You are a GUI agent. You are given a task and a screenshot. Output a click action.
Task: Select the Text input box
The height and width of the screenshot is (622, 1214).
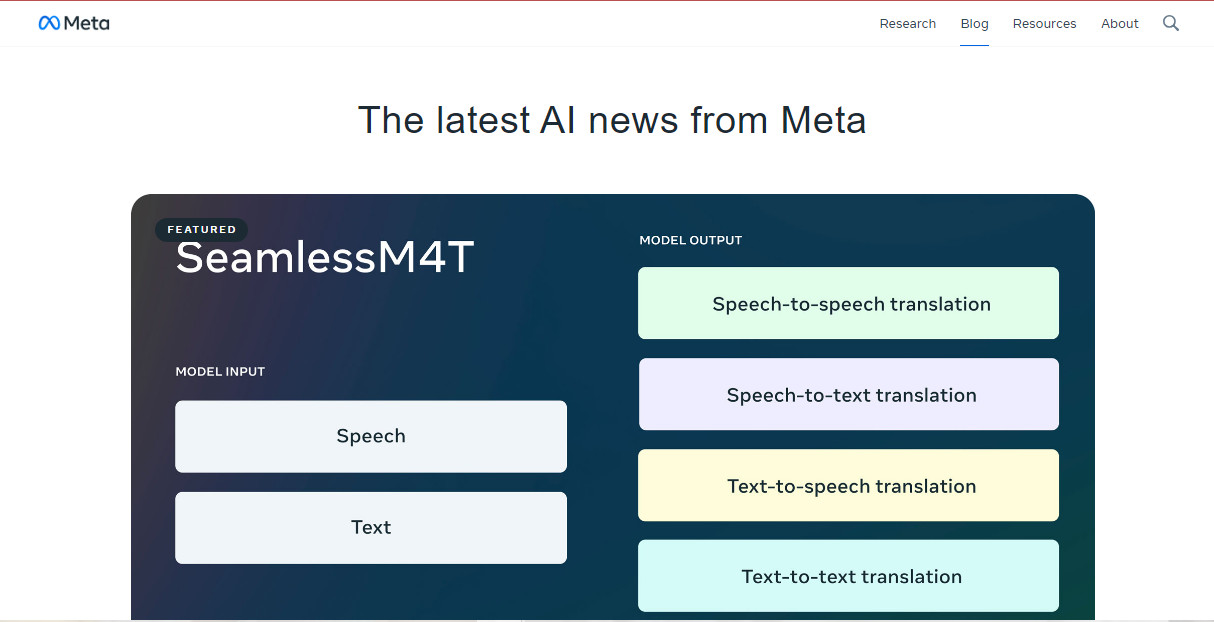click(x=371, y=527)
